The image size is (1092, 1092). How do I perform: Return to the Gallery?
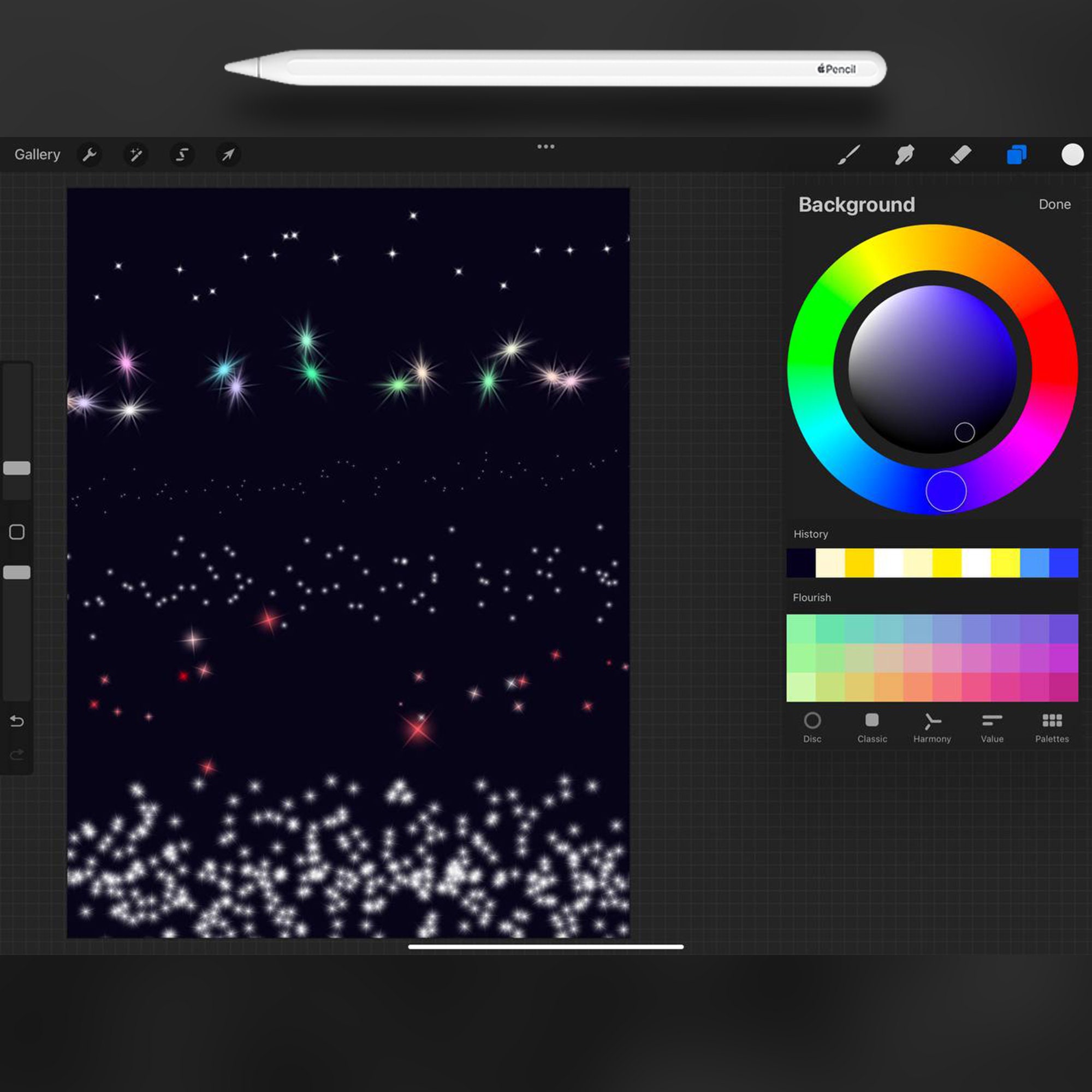point(37,155)
